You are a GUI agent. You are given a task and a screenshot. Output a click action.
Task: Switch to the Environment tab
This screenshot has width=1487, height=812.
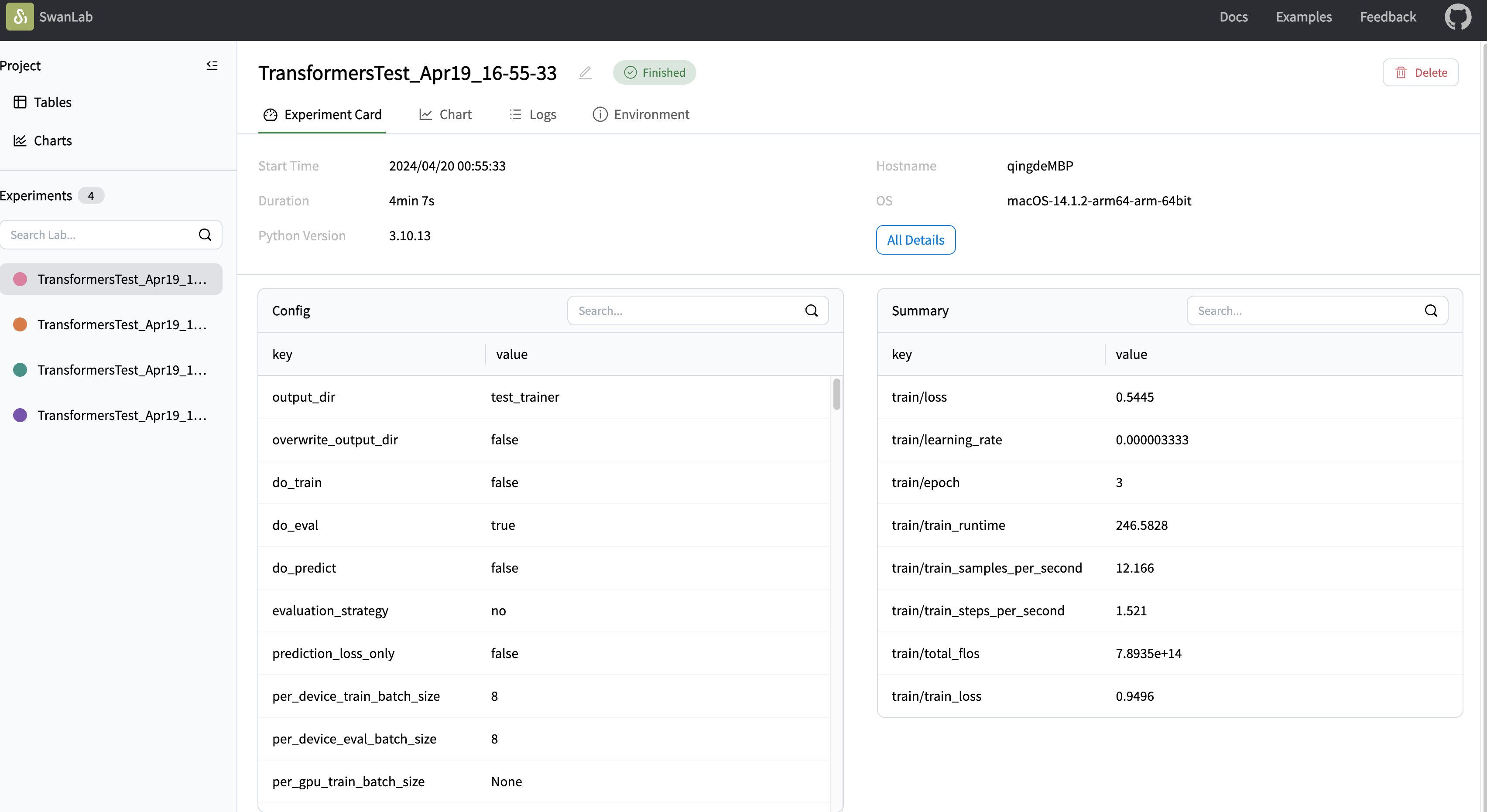point(641,114)
